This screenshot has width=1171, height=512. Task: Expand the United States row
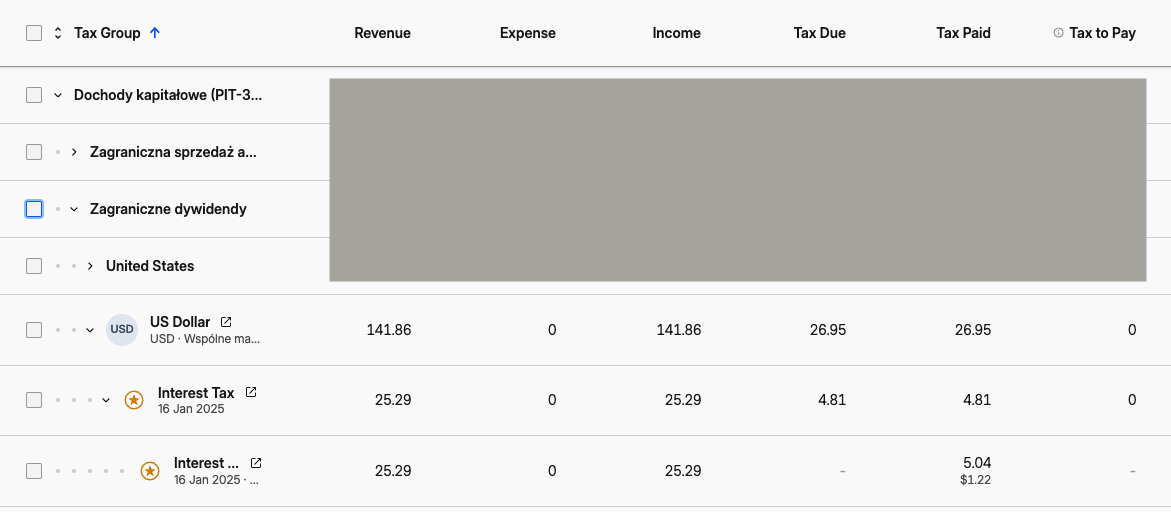(90, 266)
